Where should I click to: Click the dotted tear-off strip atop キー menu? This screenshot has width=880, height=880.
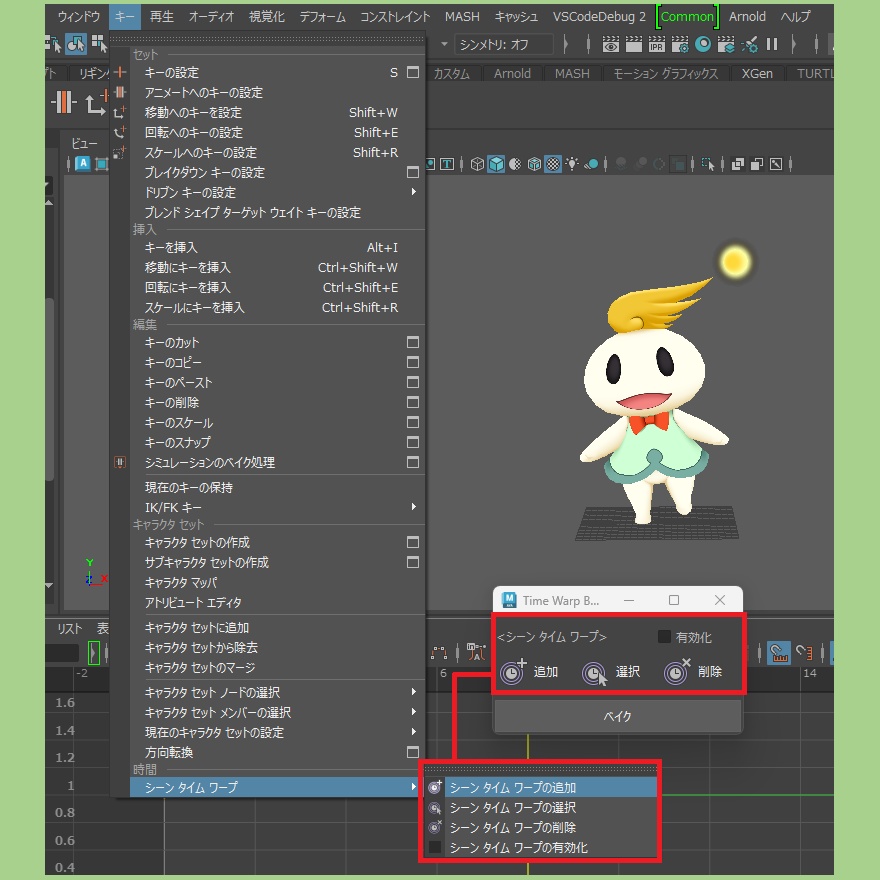tap(267, 39)
